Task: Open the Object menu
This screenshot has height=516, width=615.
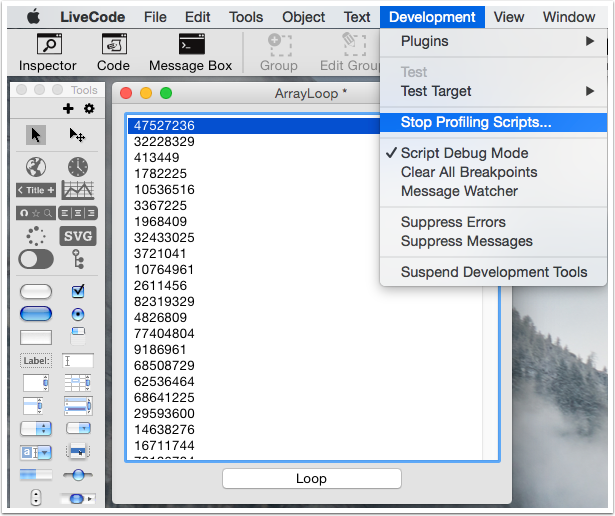Action: (304, 17)
